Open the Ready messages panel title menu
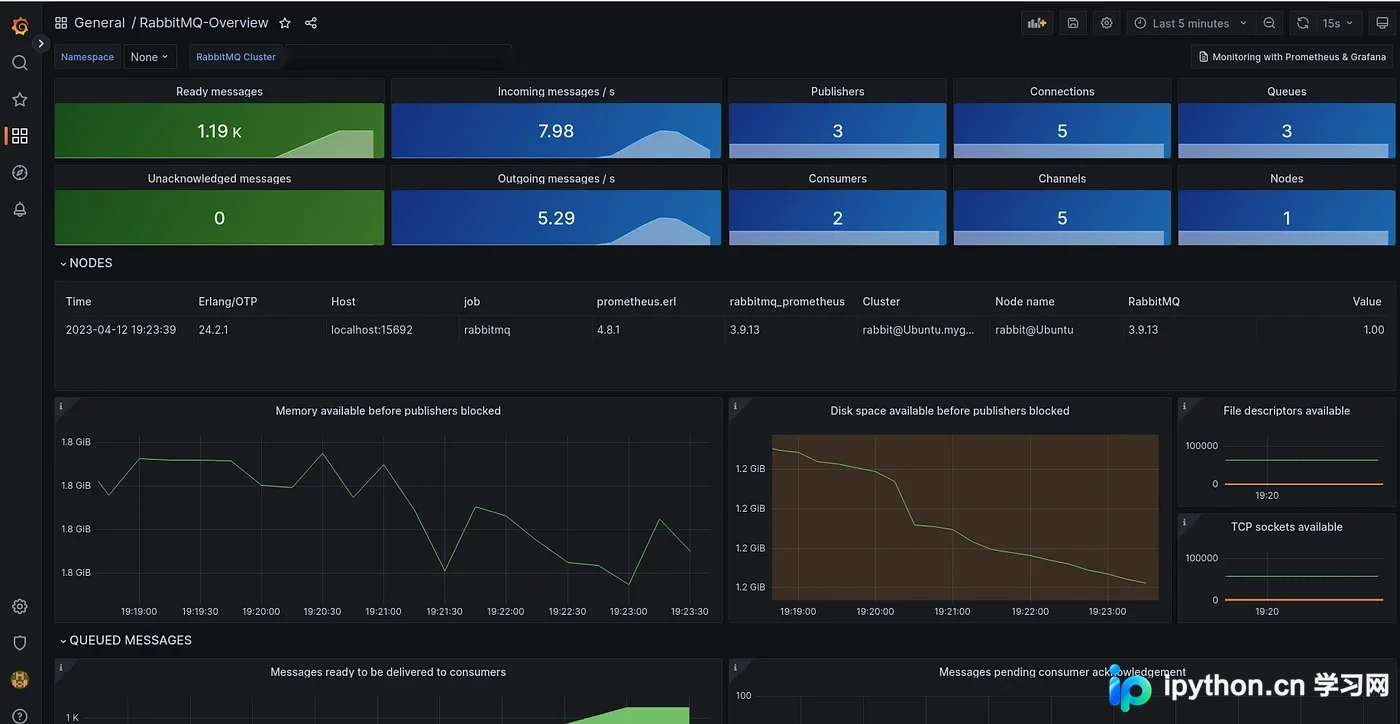 [x=219, y=92]
